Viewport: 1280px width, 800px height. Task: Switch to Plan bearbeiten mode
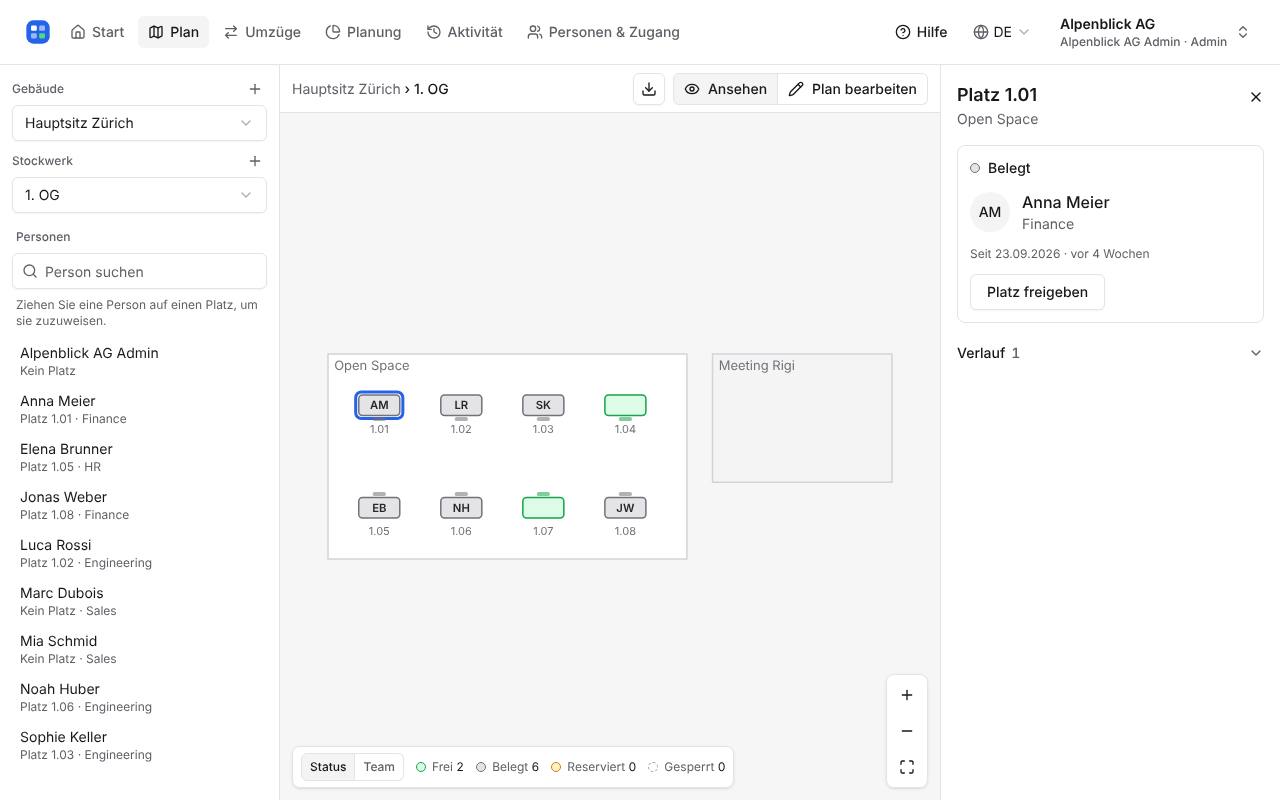[852, 89]
